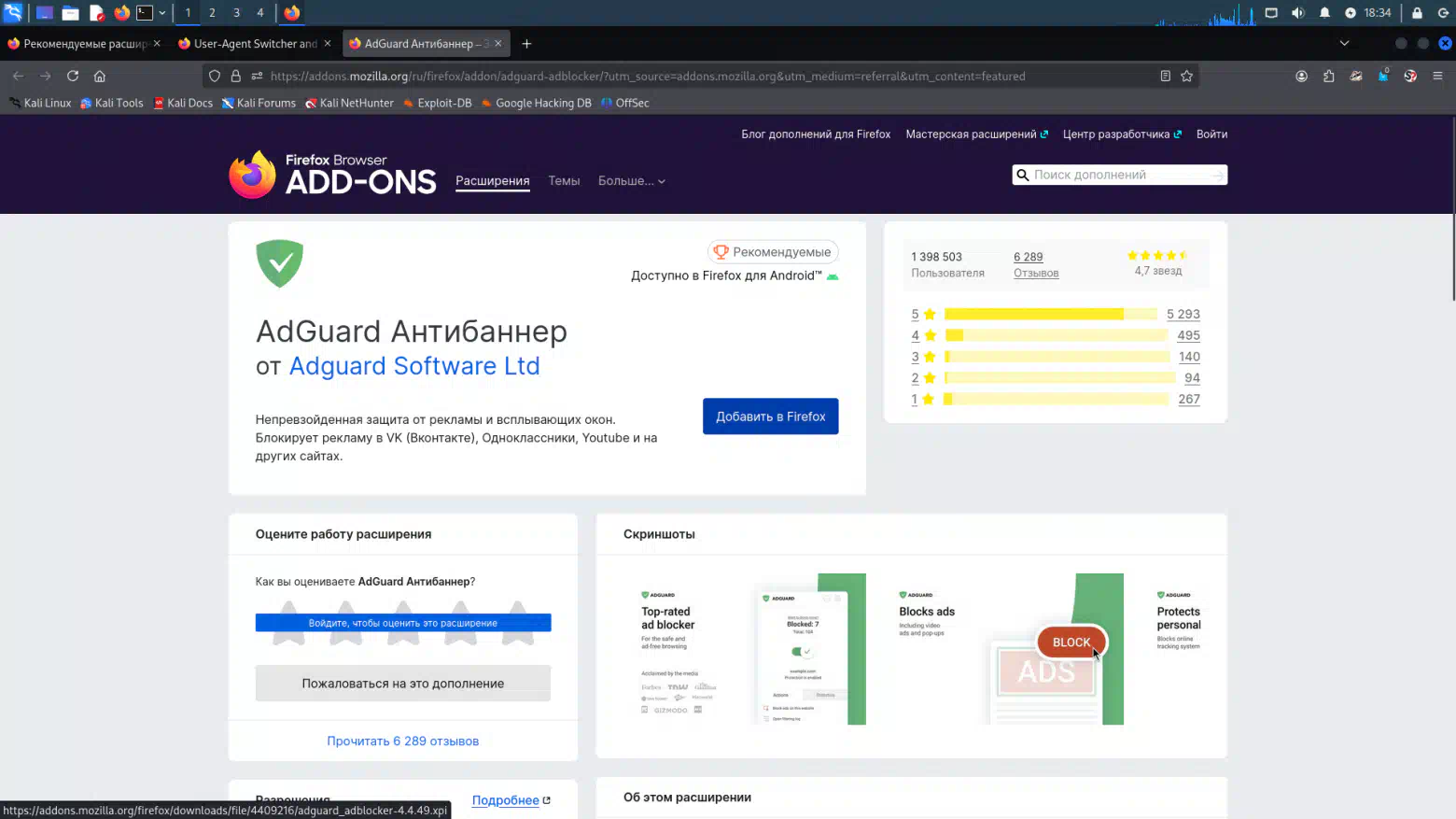The width and height of the screenshot is (1456, 819).
Task: Click the tracking protection shield icon
Action: tap(215, 76)
